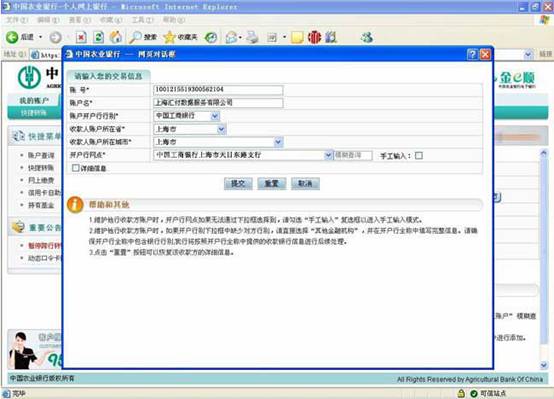The image size is (554, 399).
Task: Click the Print icon in toolbar
Action: click(252, 37)
